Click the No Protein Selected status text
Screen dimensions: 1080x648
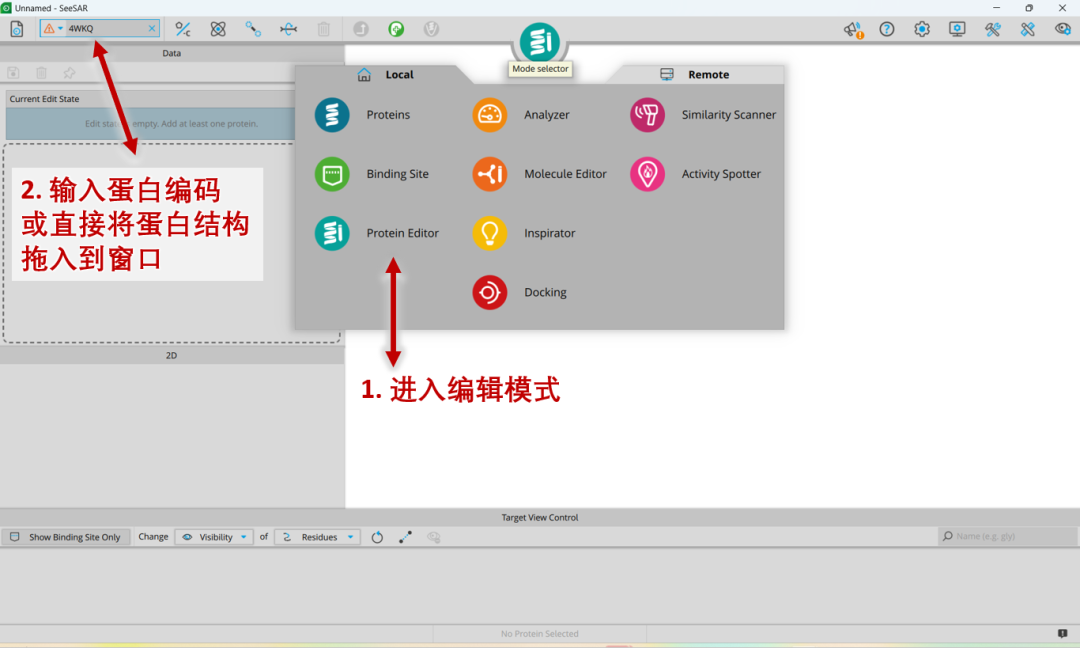539,634
